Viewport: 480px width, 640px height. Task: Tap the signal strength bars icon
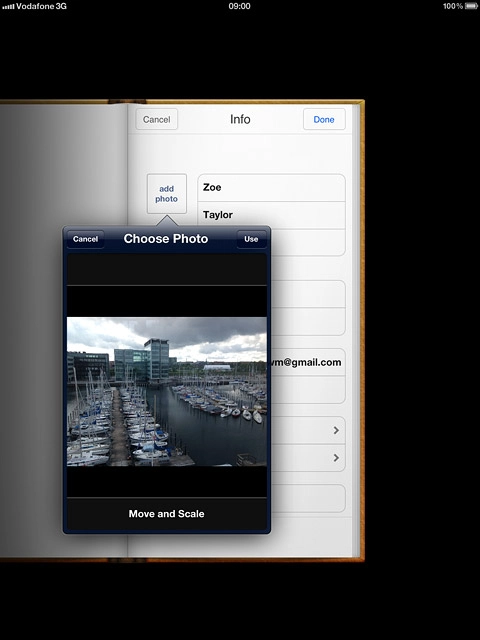(8, 7)
